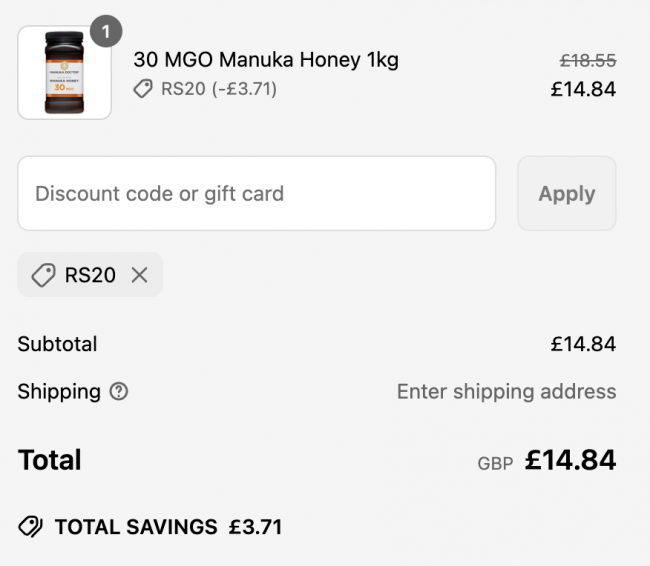The image size is (650, 566).
Task: Click the bold Total amount £14.84
Action: coord(570,460)
